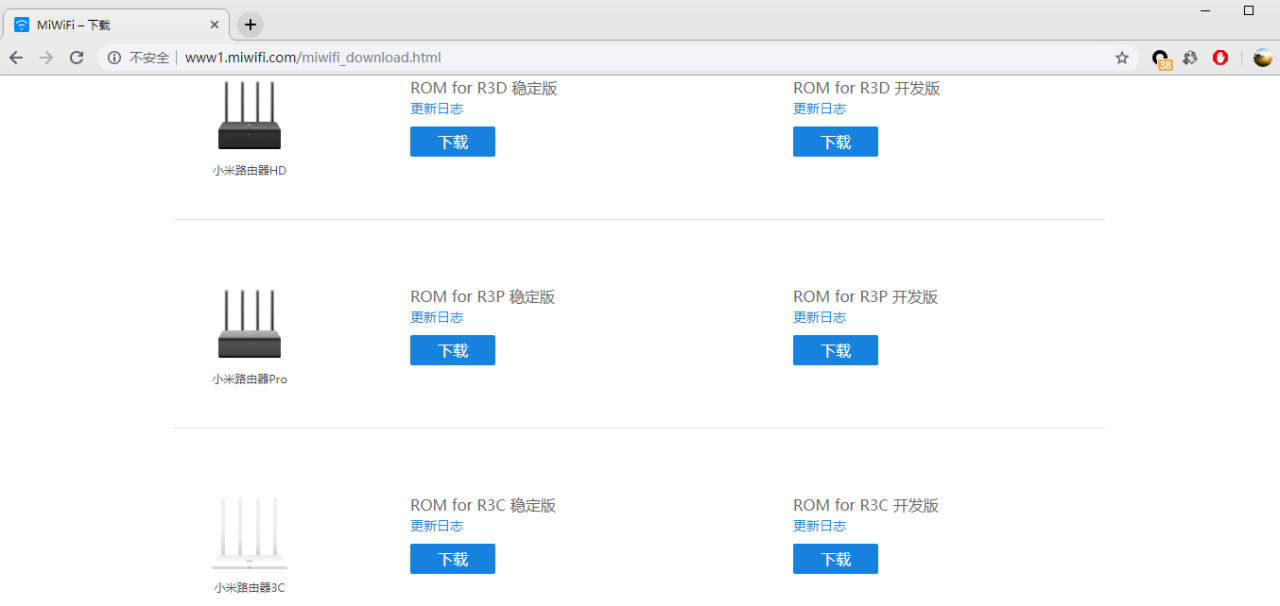The height and width of the screenshot is (606, 1280).
Task: Bookmark this page with the star icon
Action: tap(1122, 58)
